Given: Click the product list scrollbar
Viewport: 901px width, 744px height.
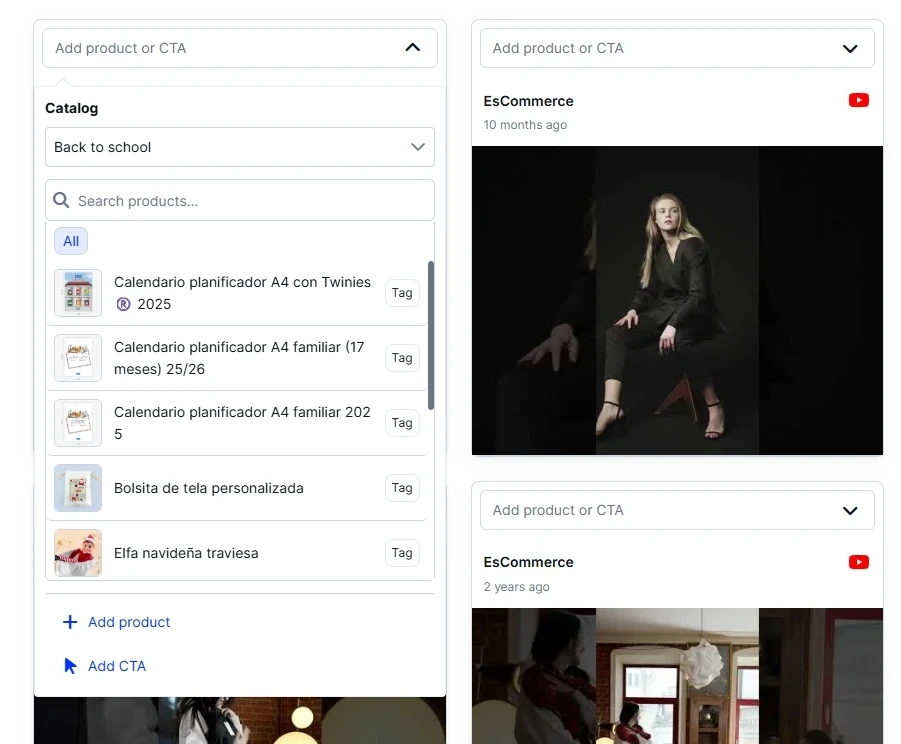Looking at the screenshot, I should (x=431, y=336).
